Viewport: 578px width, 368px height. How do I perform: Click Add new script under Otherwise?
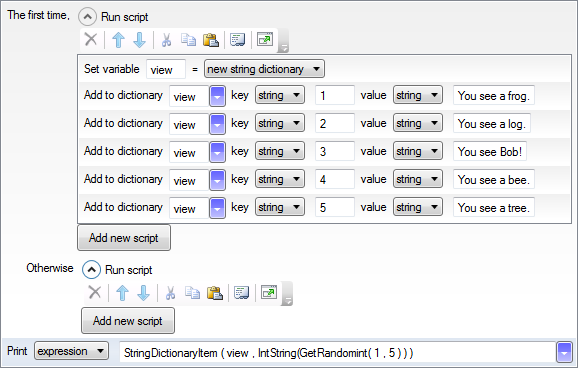pos(128,321)
